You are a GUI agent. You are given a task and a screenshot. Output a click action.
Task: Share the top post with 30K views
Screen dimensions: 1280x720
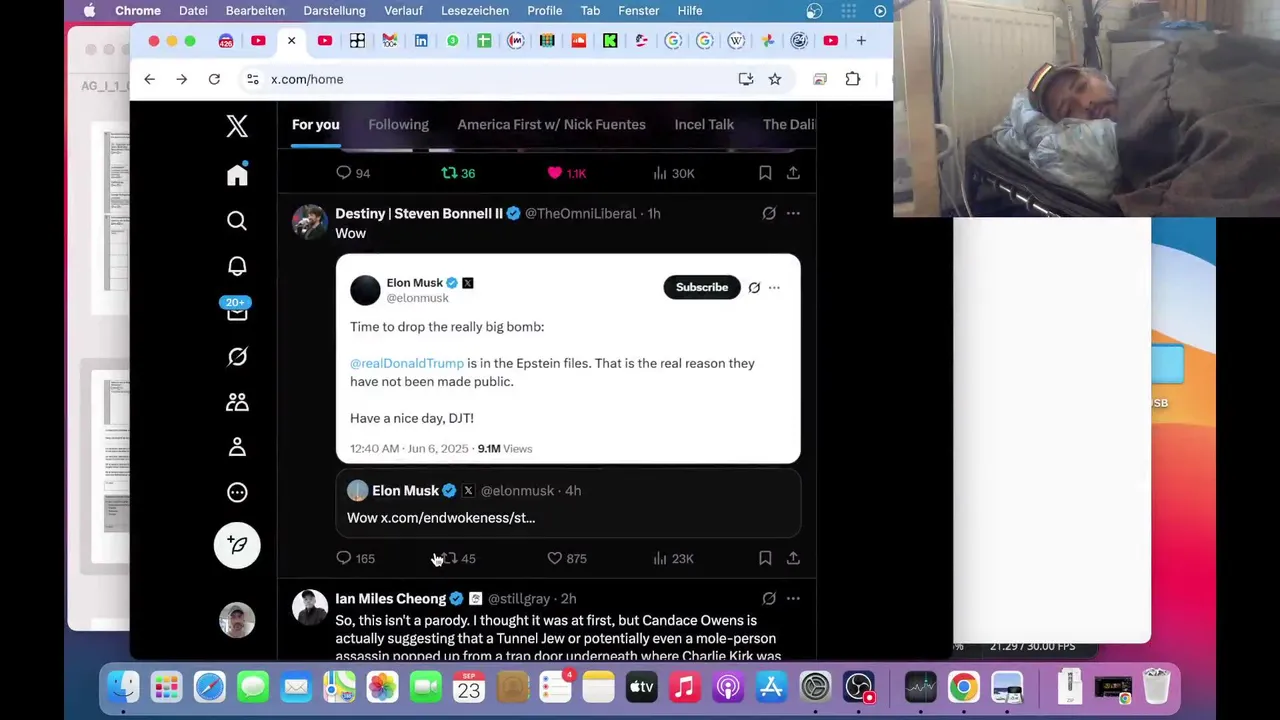click(x=793, y=173)
